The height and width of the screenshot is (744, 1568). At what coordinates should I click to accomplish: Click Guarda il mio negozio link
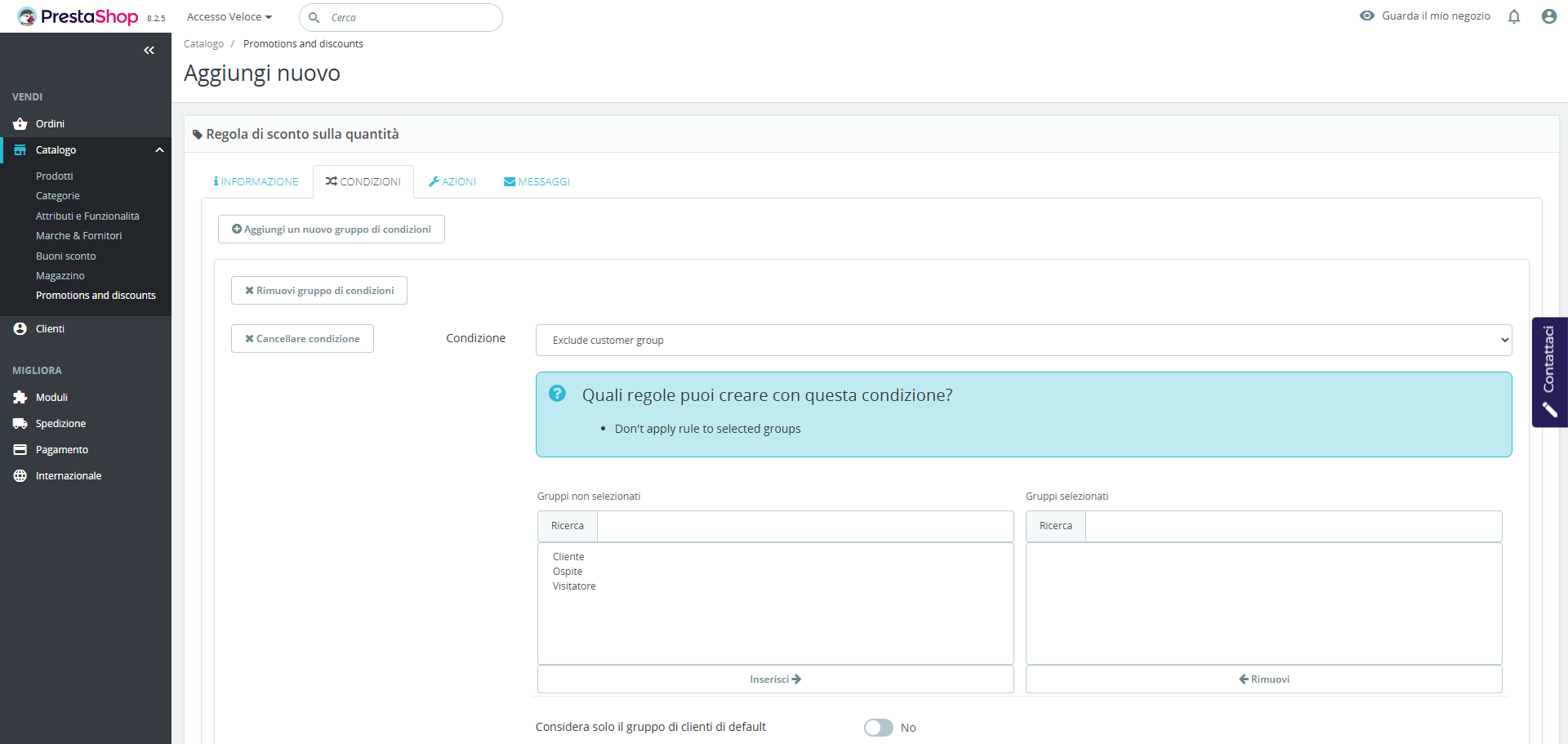(x=1425, y=16)
